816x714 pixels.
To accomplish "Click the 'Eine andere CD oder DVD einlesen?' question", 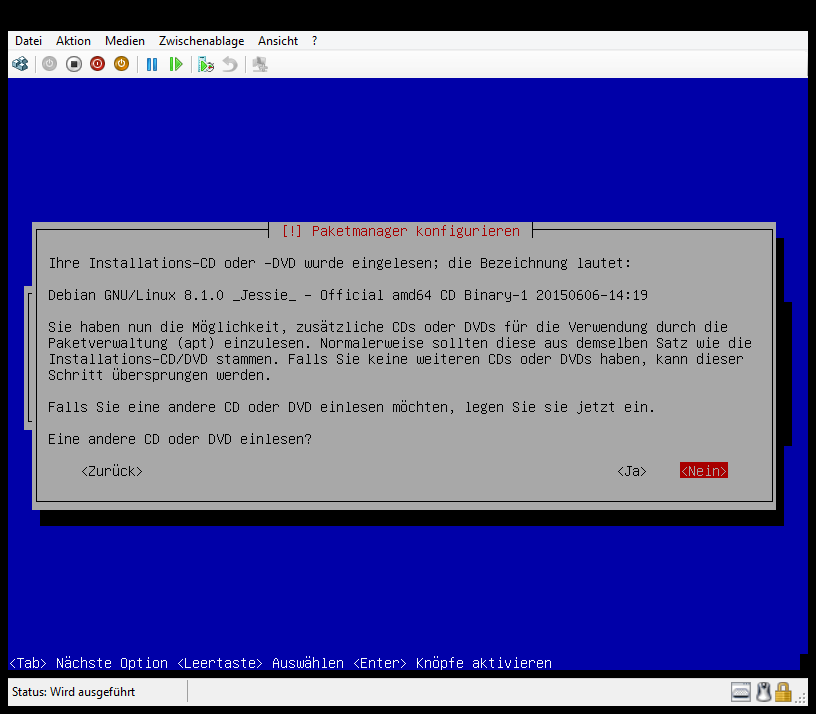I will (x=180, y=439).
